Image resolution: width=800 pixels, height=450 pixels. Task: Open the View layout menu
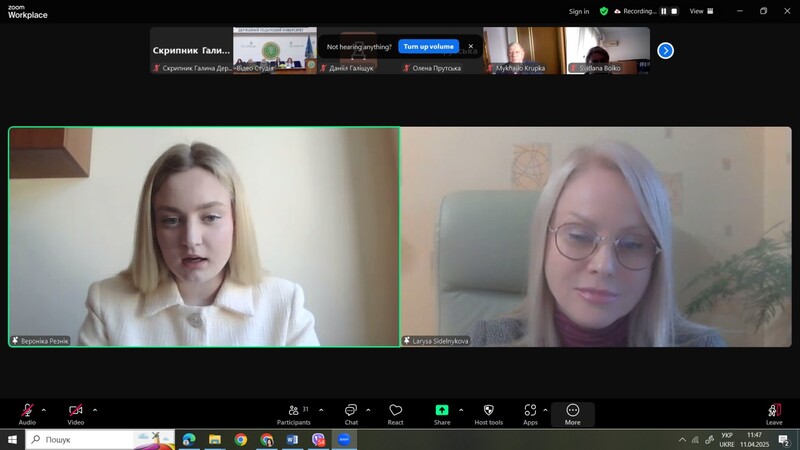pyautogui.click(x=702, y=11)
